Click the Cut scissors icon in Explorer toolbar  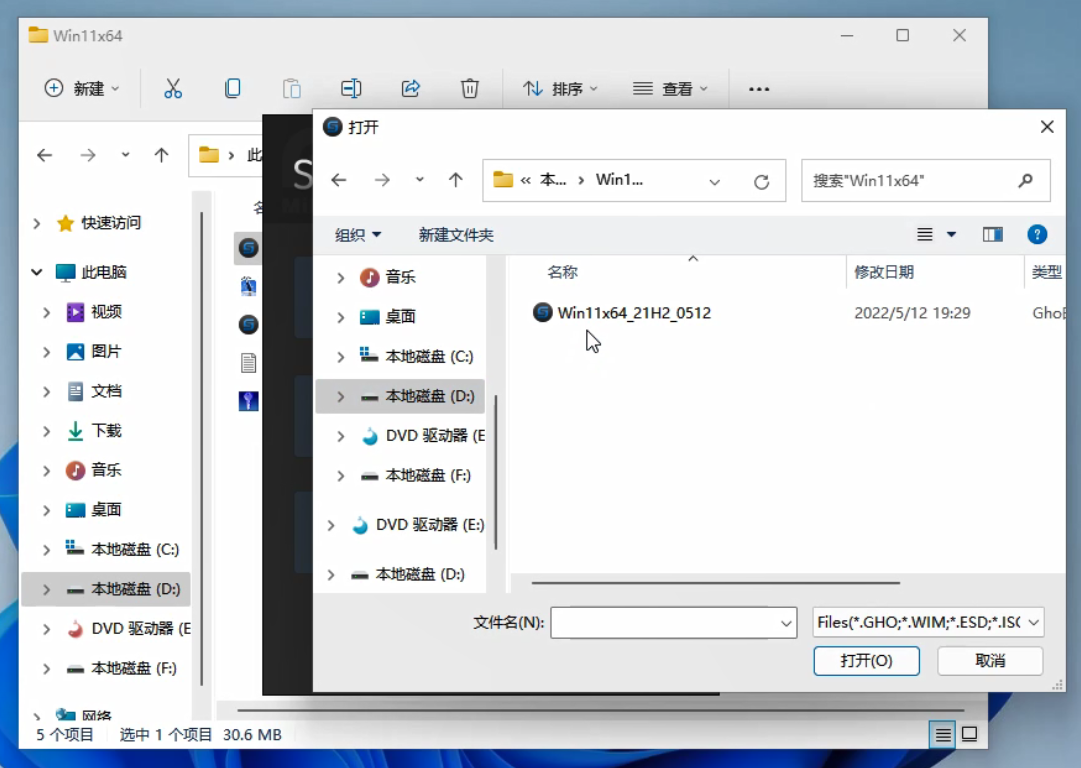172,88
